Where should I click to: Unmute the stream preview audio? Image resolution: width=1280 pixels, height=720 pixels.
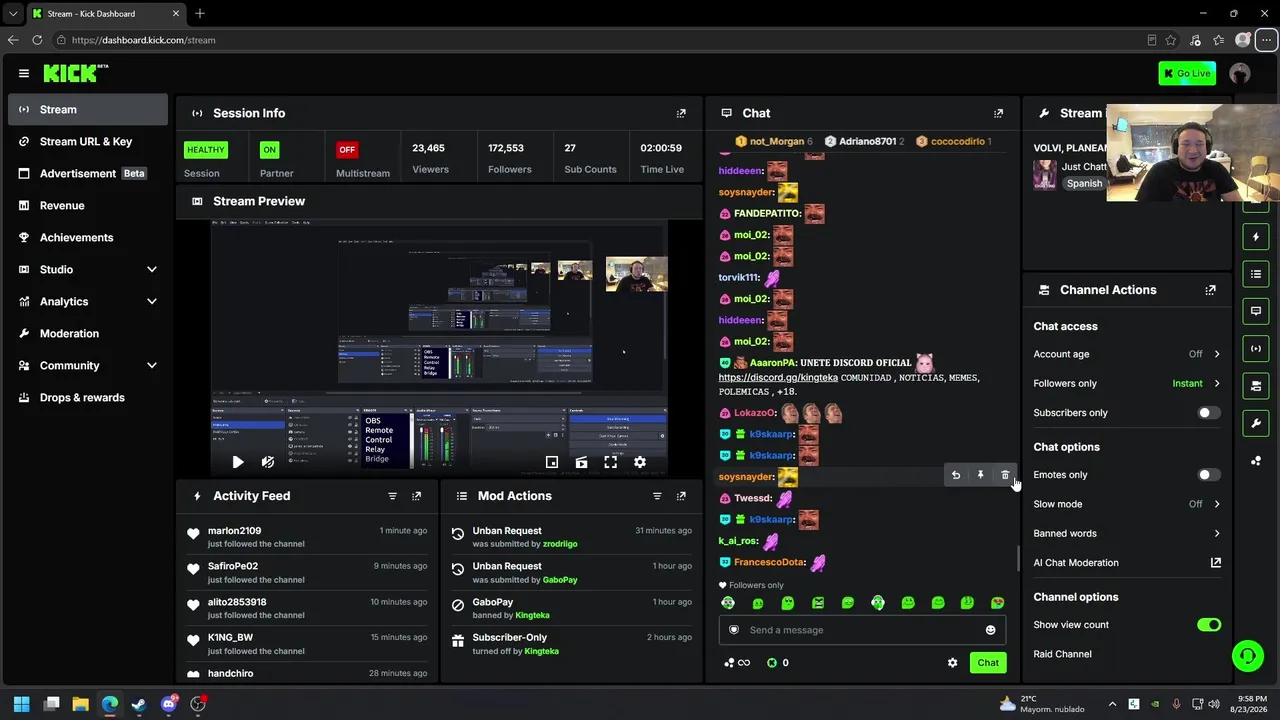267,462
